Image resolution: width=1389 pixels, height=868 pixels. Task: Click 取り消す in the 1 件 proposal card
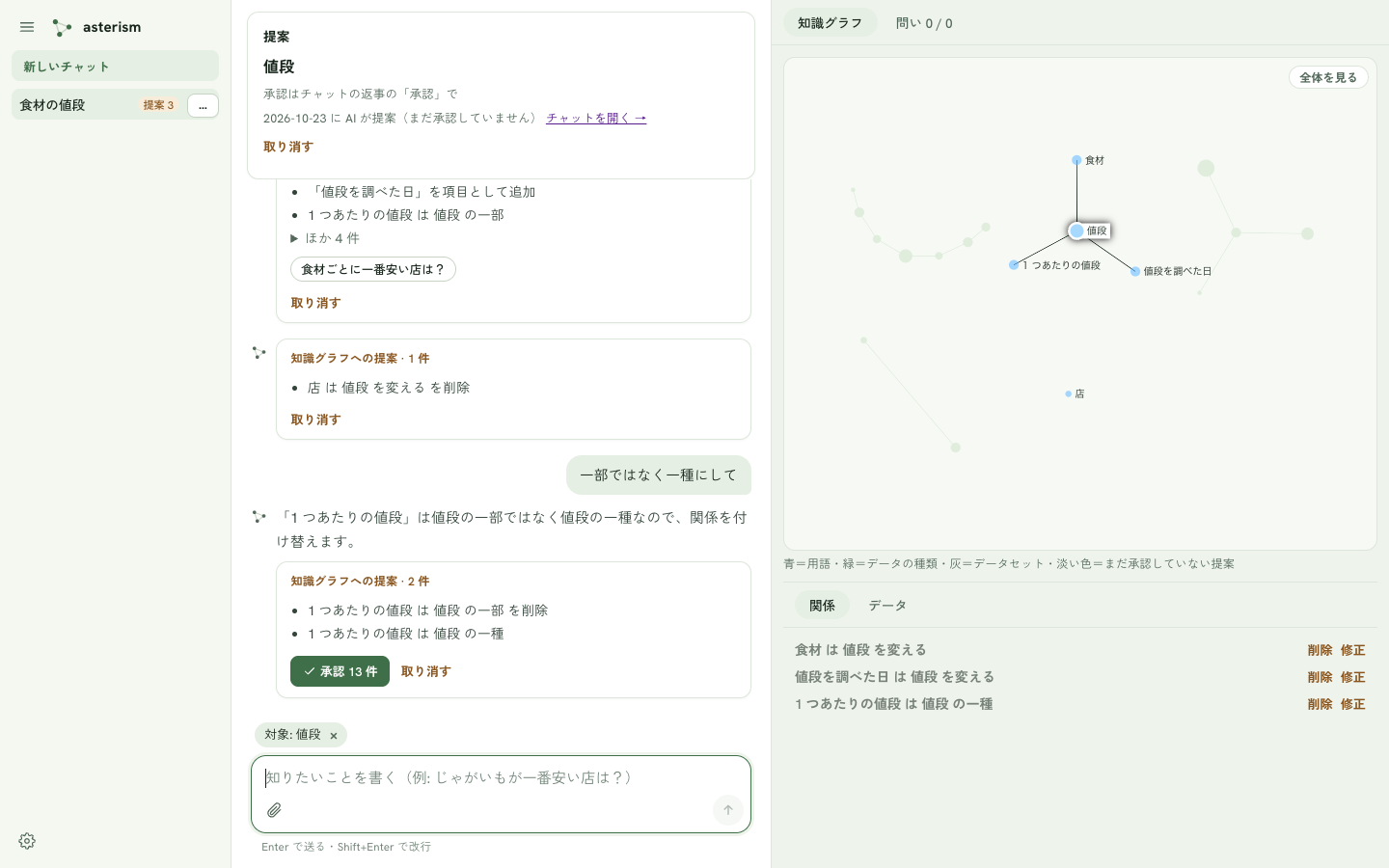[315, 420]
